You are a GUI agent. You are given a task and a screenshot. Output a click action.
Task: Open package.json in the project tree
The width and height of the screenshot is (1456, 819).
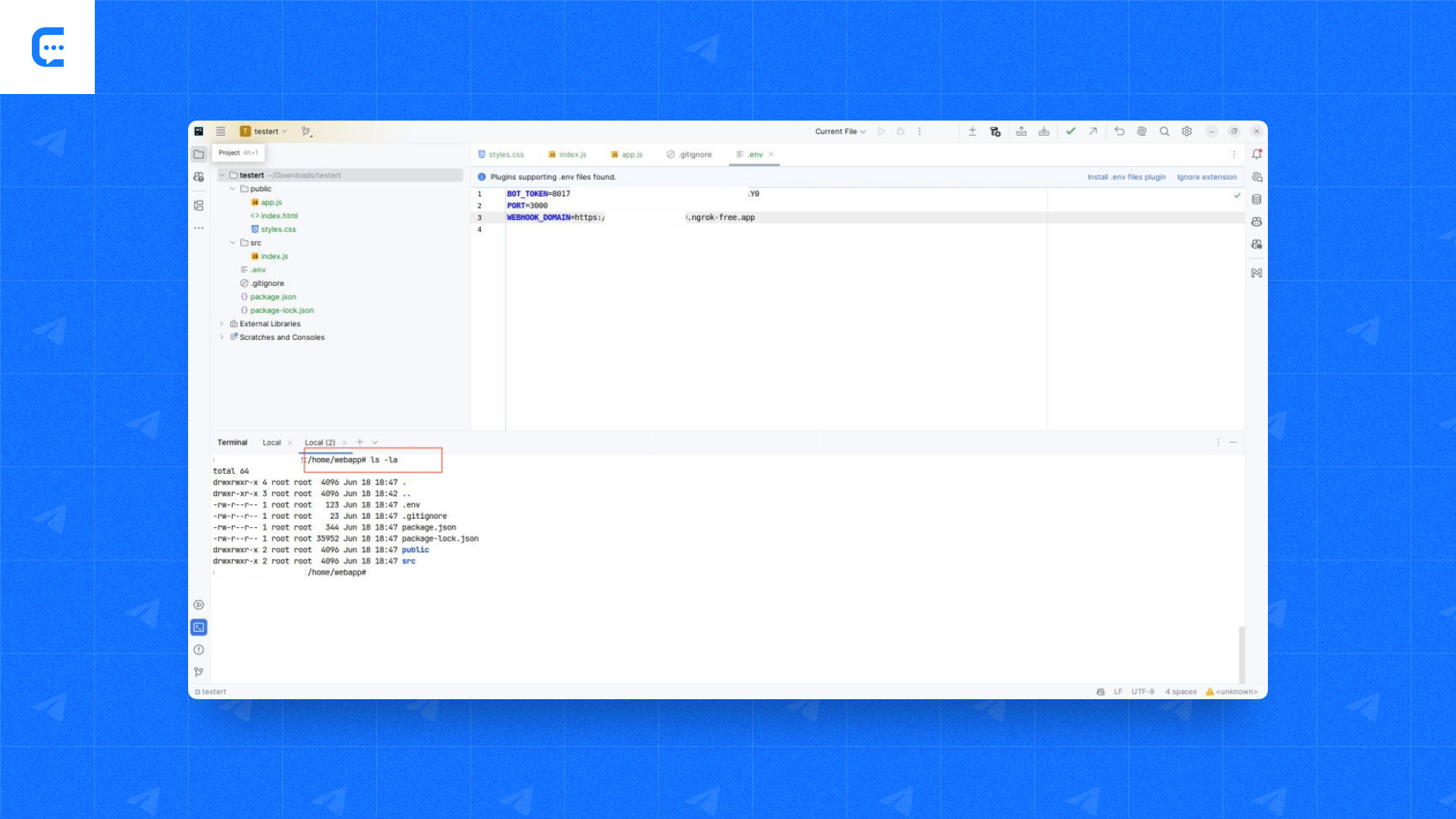point(273,297)
